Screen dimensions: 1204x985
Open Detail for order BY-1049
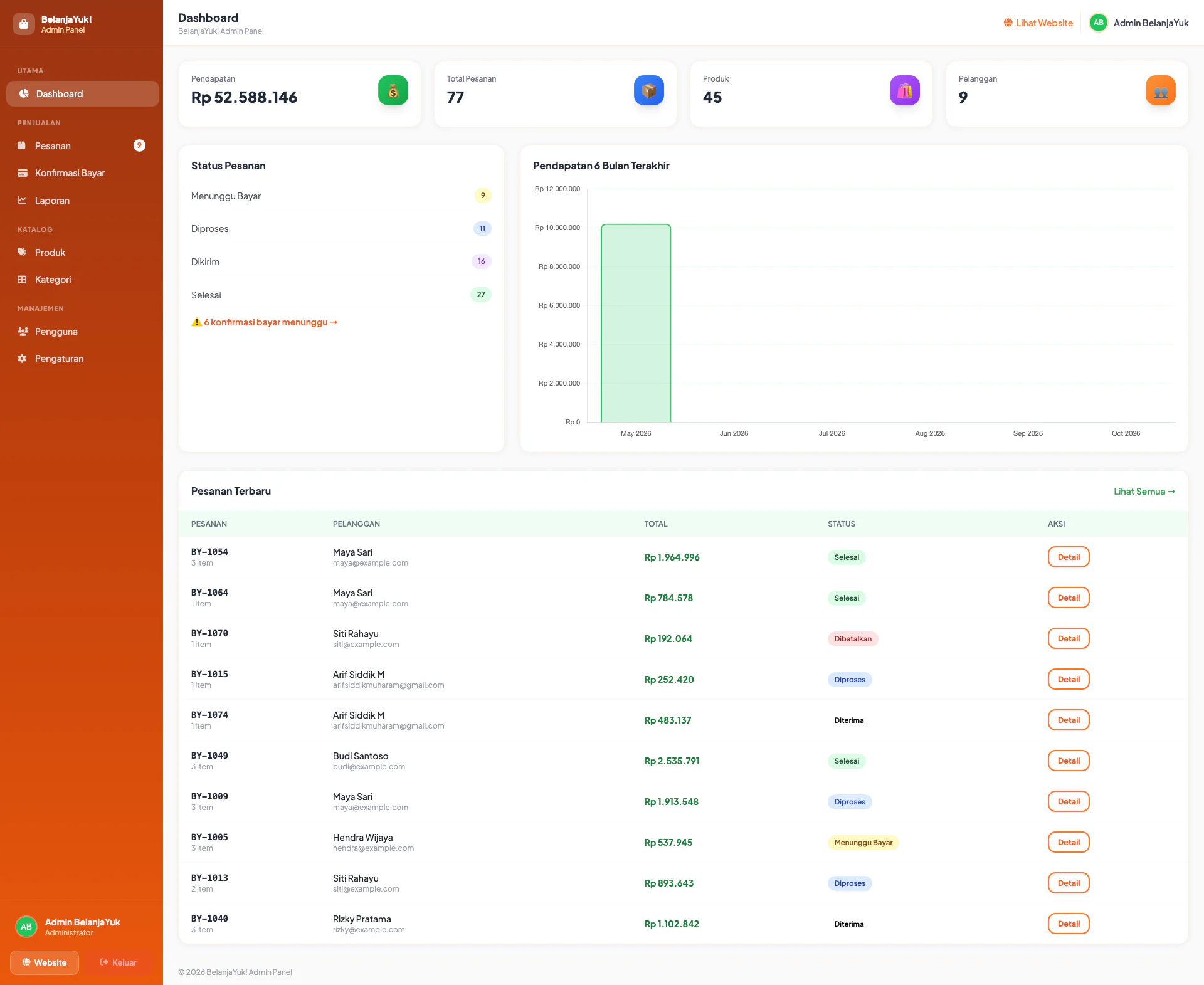click(1069, 761)
